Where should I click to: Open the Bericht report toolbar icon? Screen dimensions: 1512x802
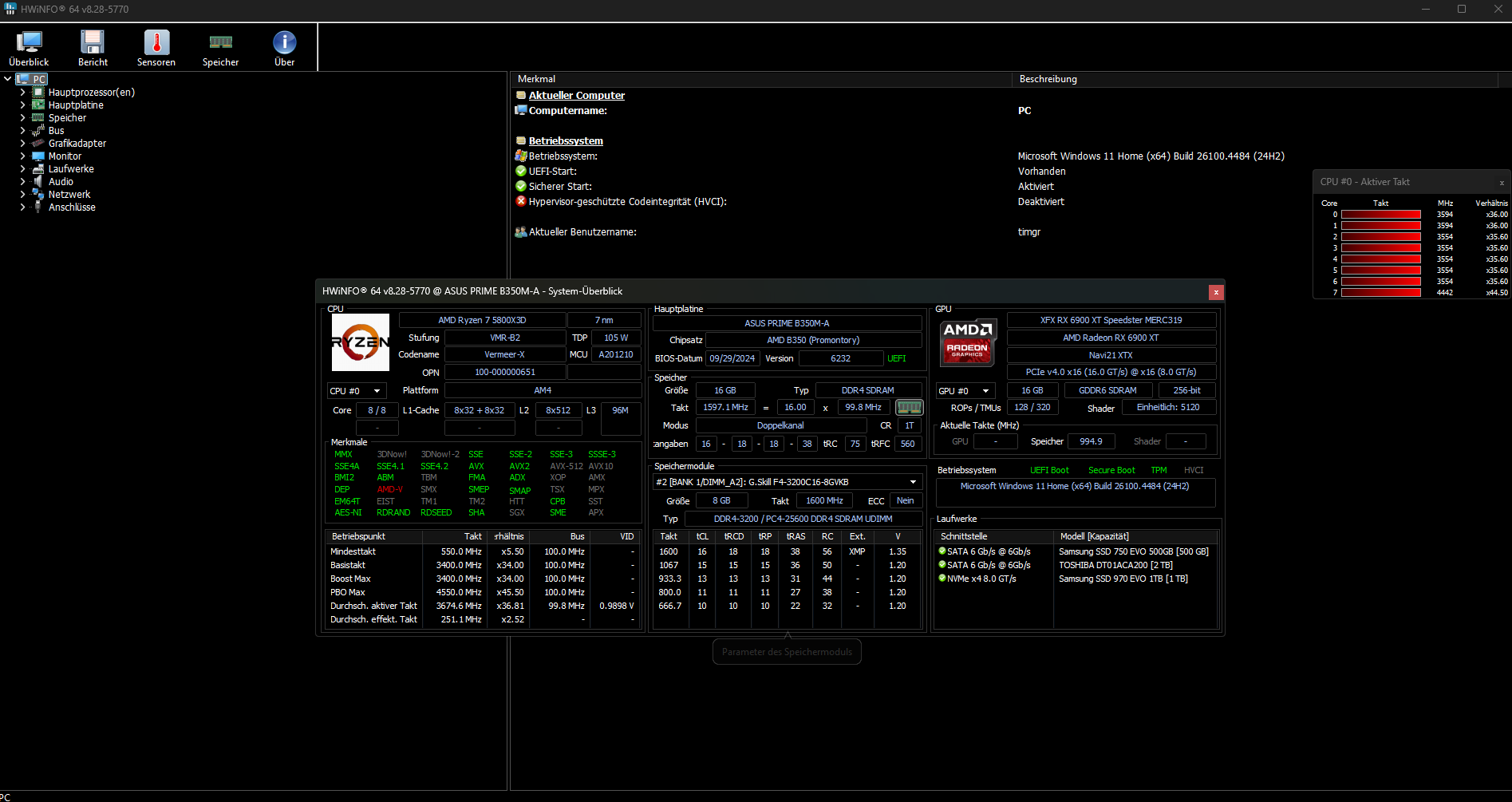[93, 48]
